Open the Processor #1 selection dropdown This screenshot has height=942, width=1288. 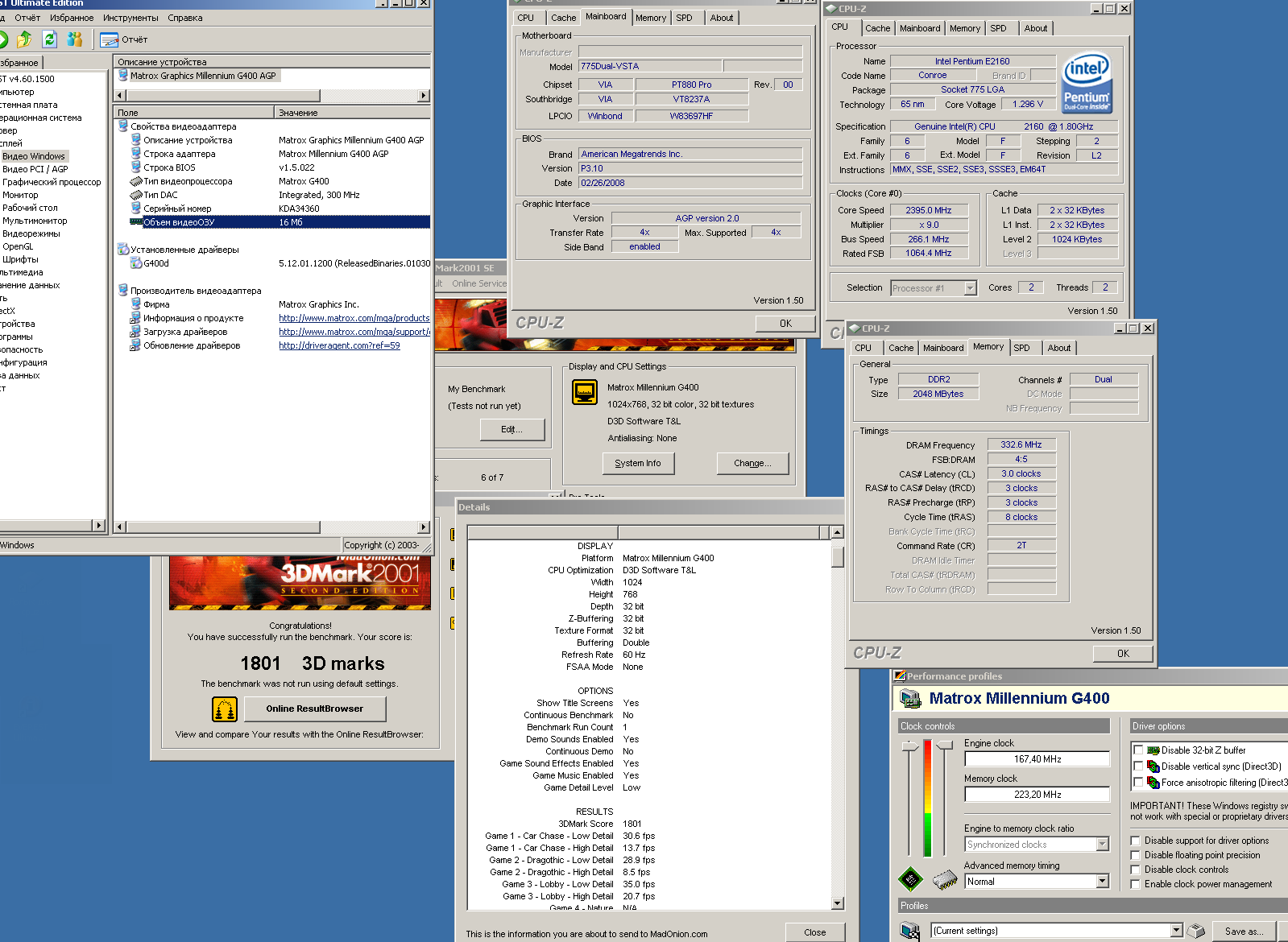click(970, 288)
